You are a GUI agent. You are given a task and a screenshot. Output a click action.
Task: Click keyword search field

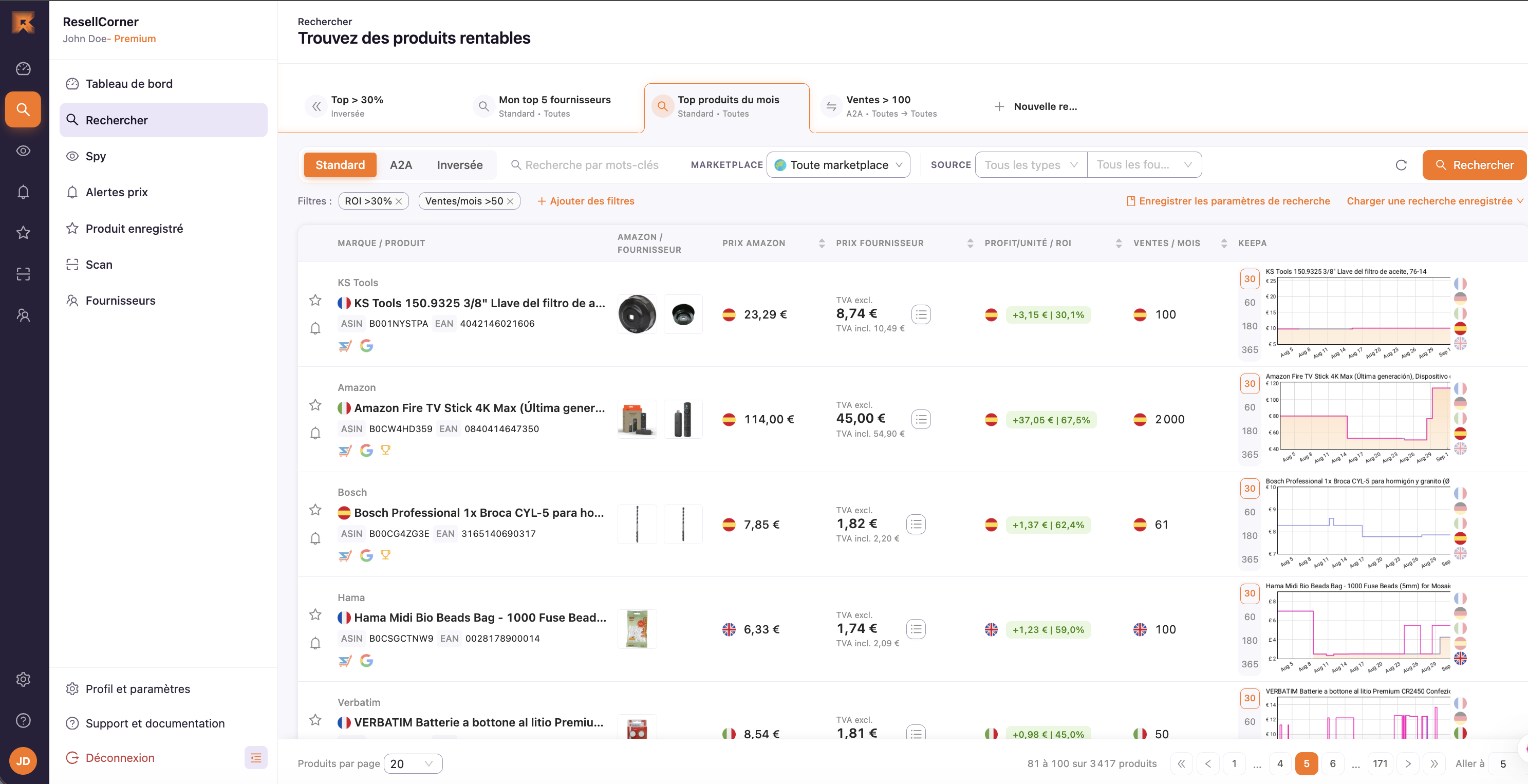(592, 165)
